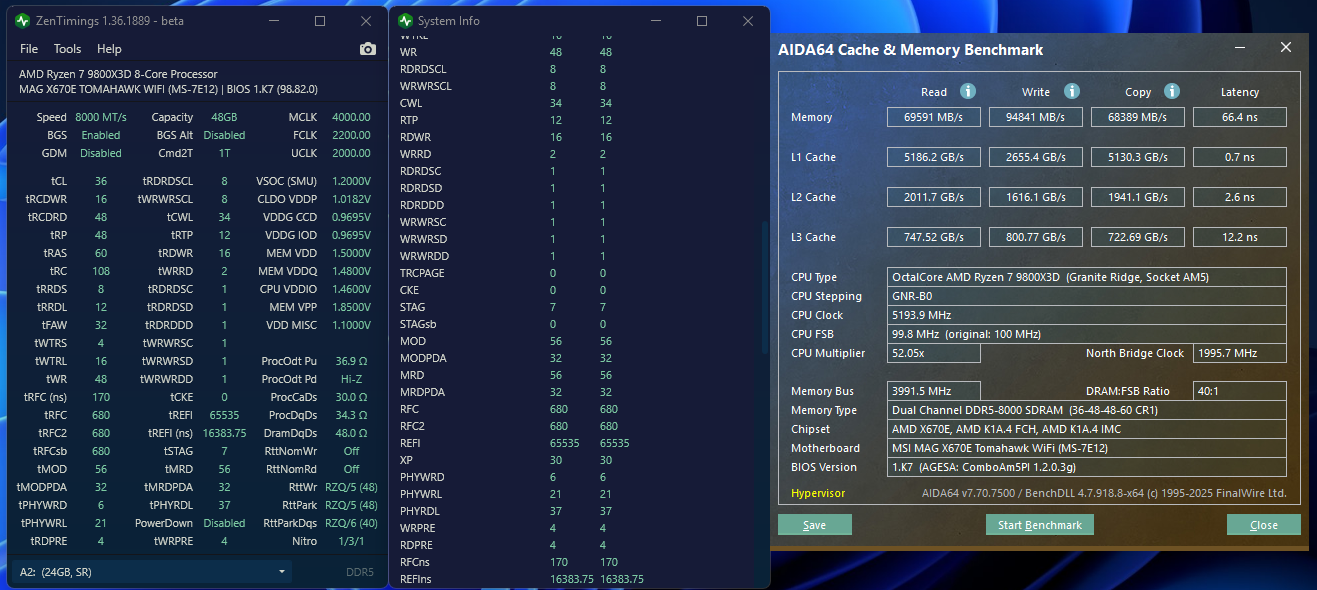Click the Copy info icon in AIDA64
The width and height of the screenshot is (1317, 590).
pos(1172,91)
